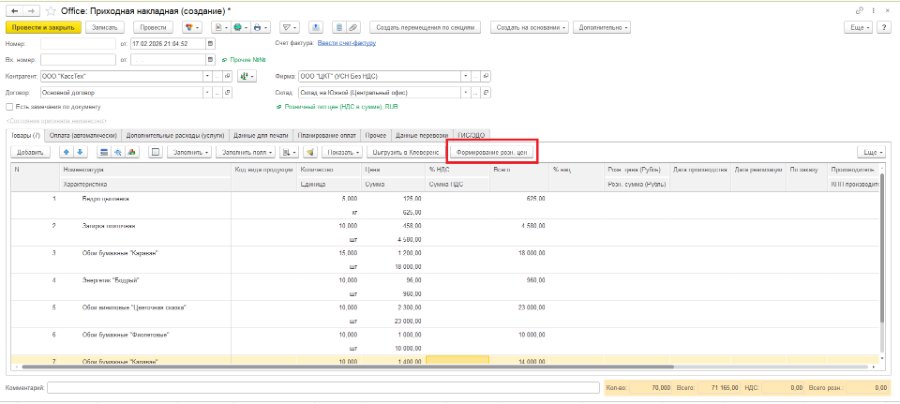
Task: Open calendar picker for document date
Action: pos(210,43)
